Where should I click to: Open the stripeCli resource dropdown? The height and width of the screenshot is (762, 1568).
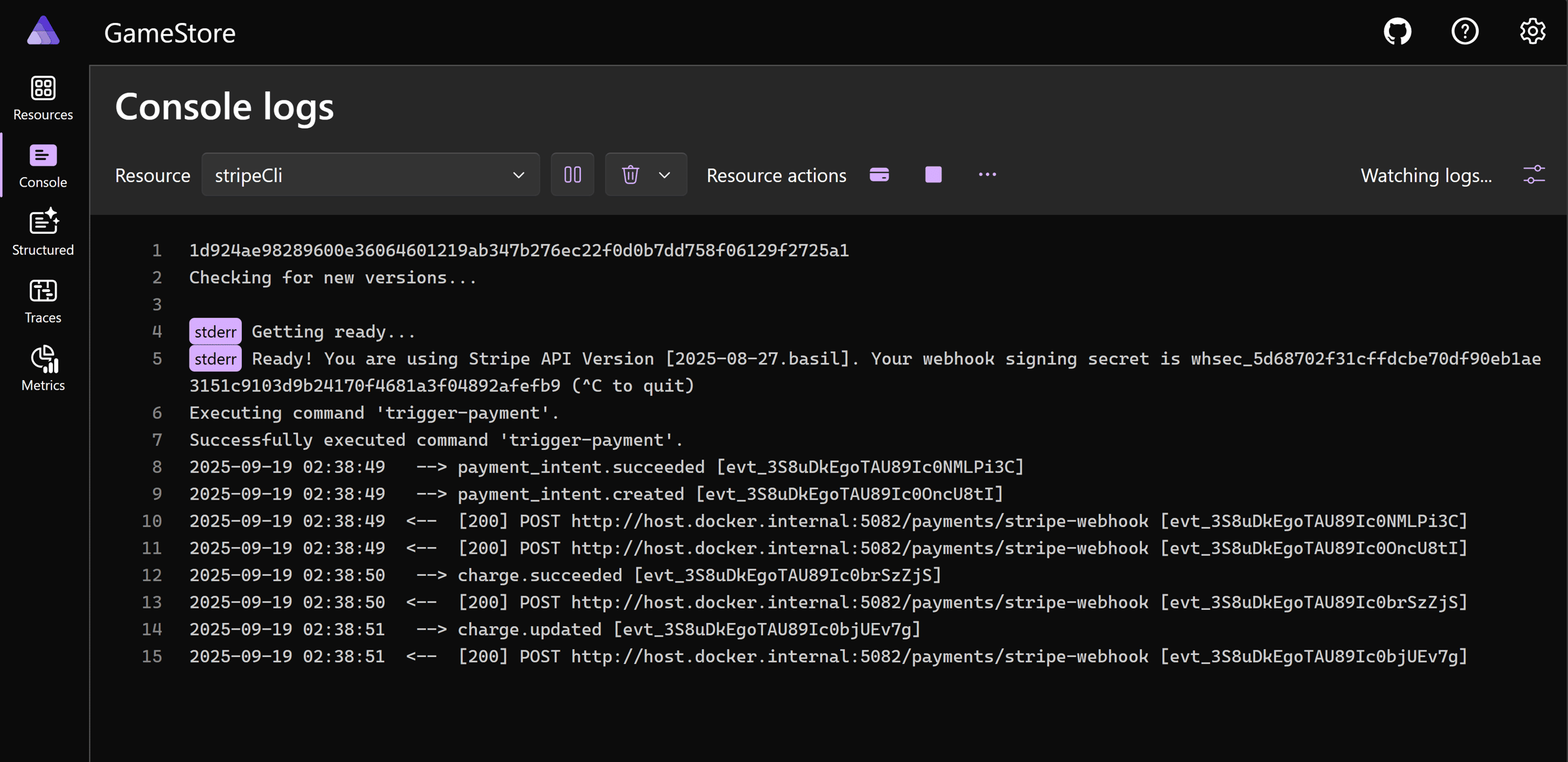(370, 175)
